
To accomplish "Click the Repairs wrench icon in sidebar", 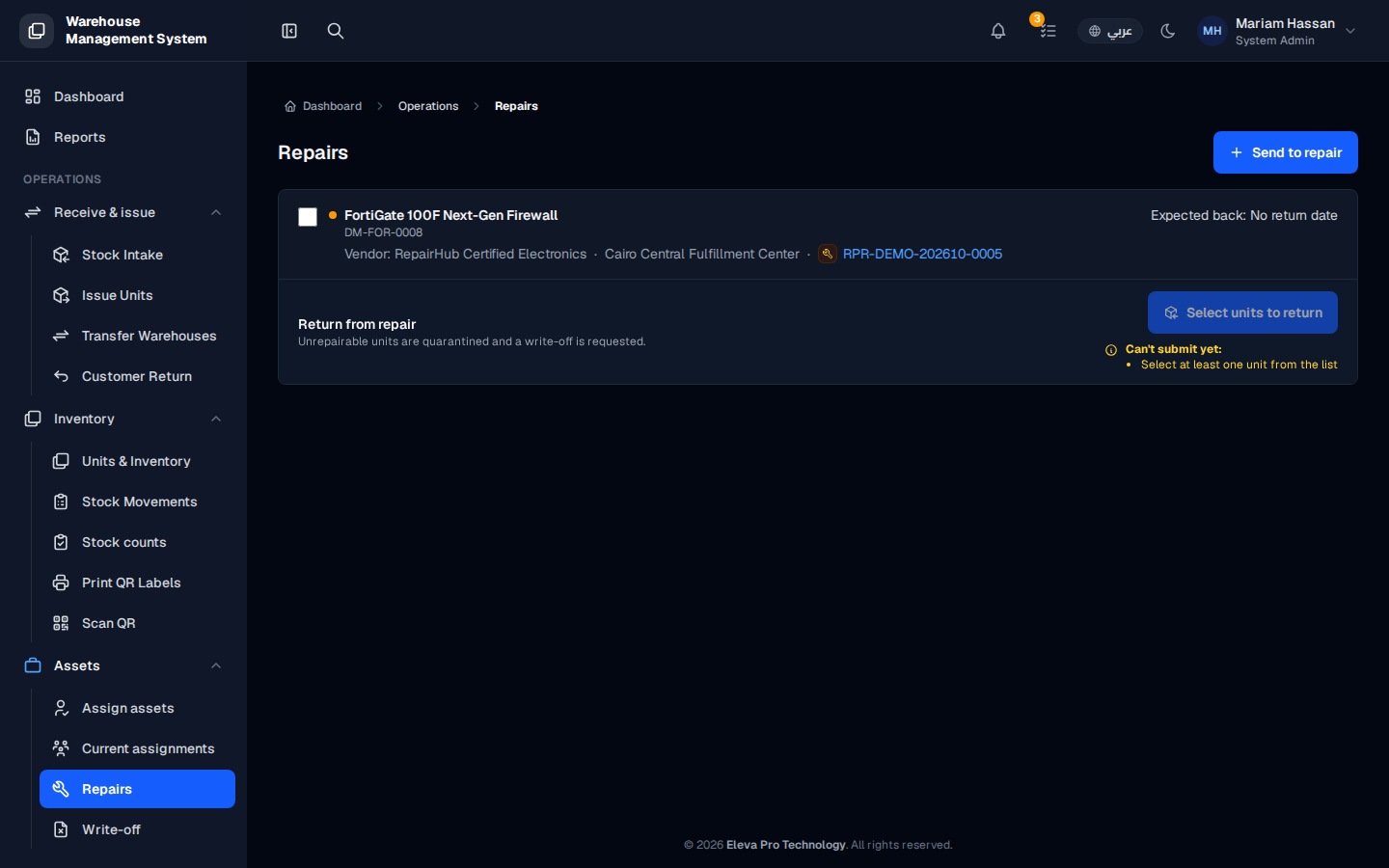I will tap(61, 789).
